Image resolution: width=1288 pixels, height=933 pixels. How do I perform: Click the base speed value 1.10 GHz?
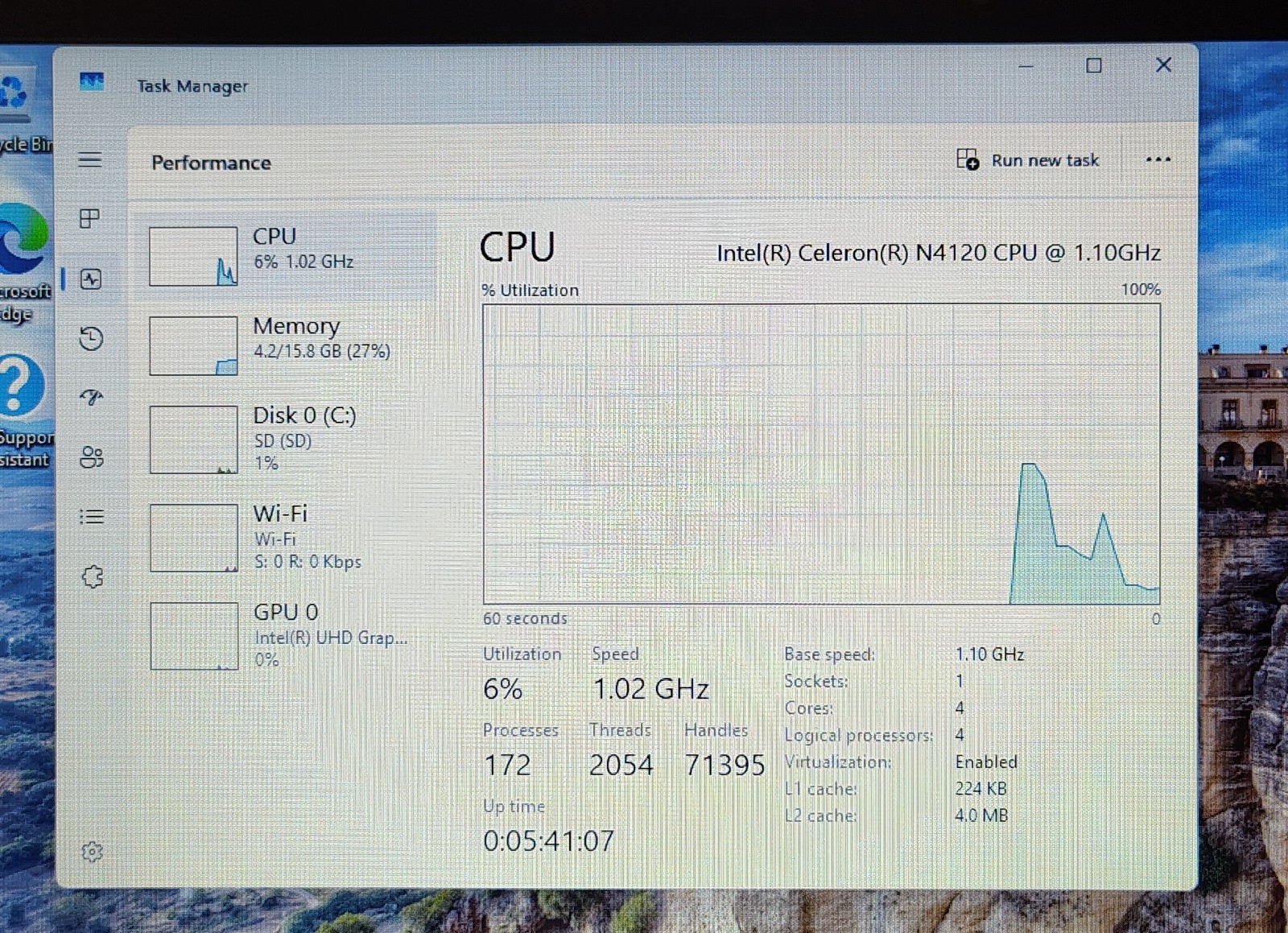point(989,654)
